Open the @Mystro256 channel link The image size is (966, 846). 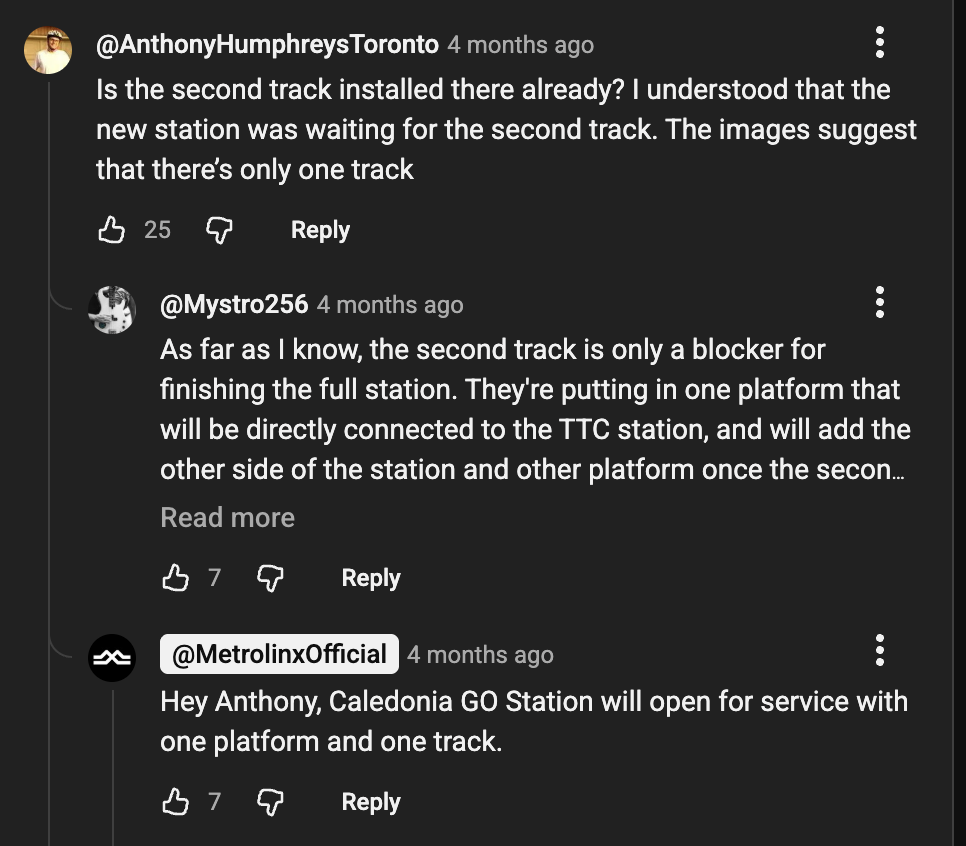click(234, 305)
